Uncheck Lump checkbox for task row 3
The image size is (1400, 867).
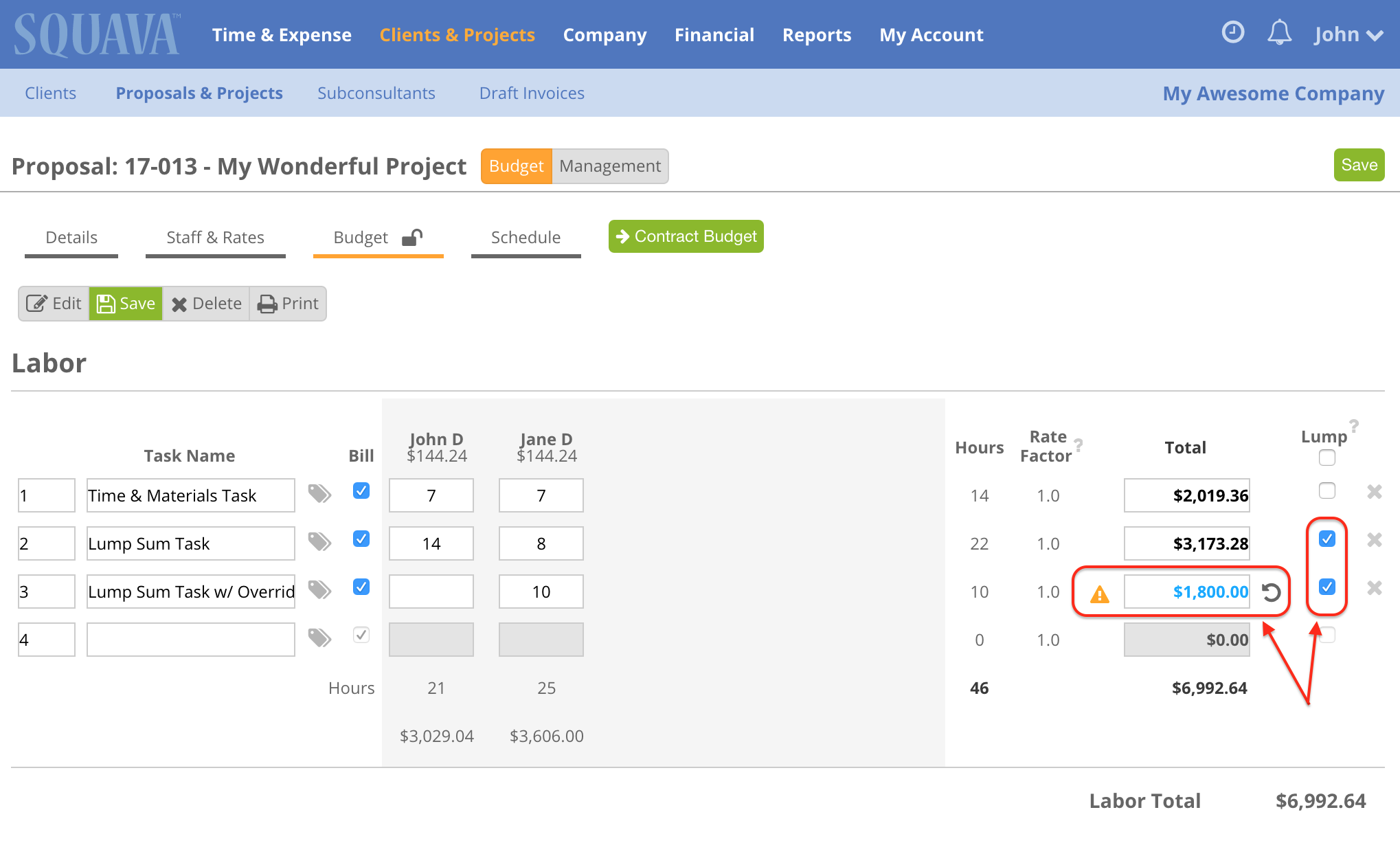coord(1327,587)
